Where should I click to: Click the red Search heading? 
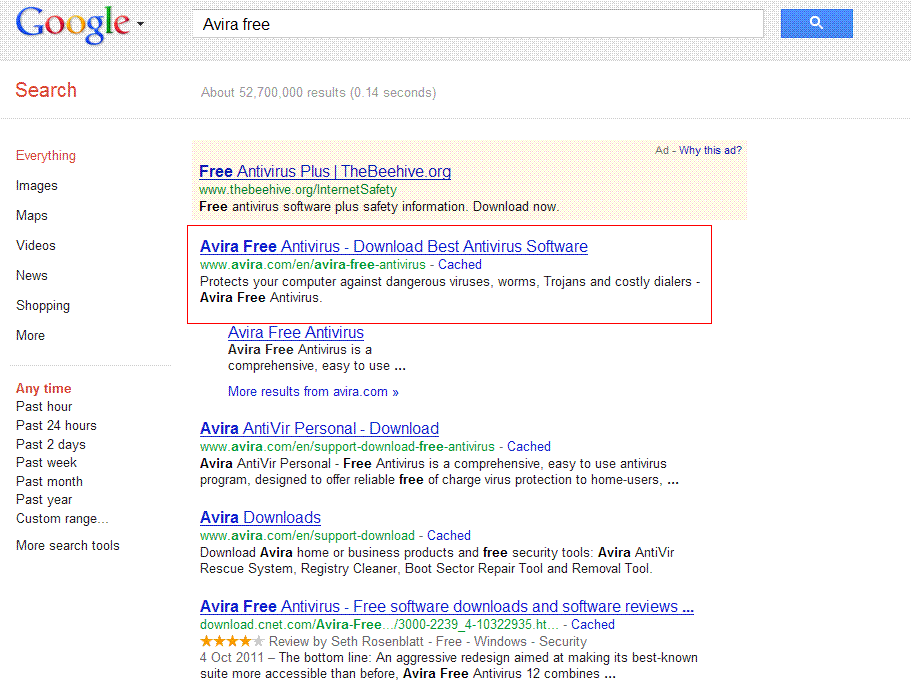(46, 90)
